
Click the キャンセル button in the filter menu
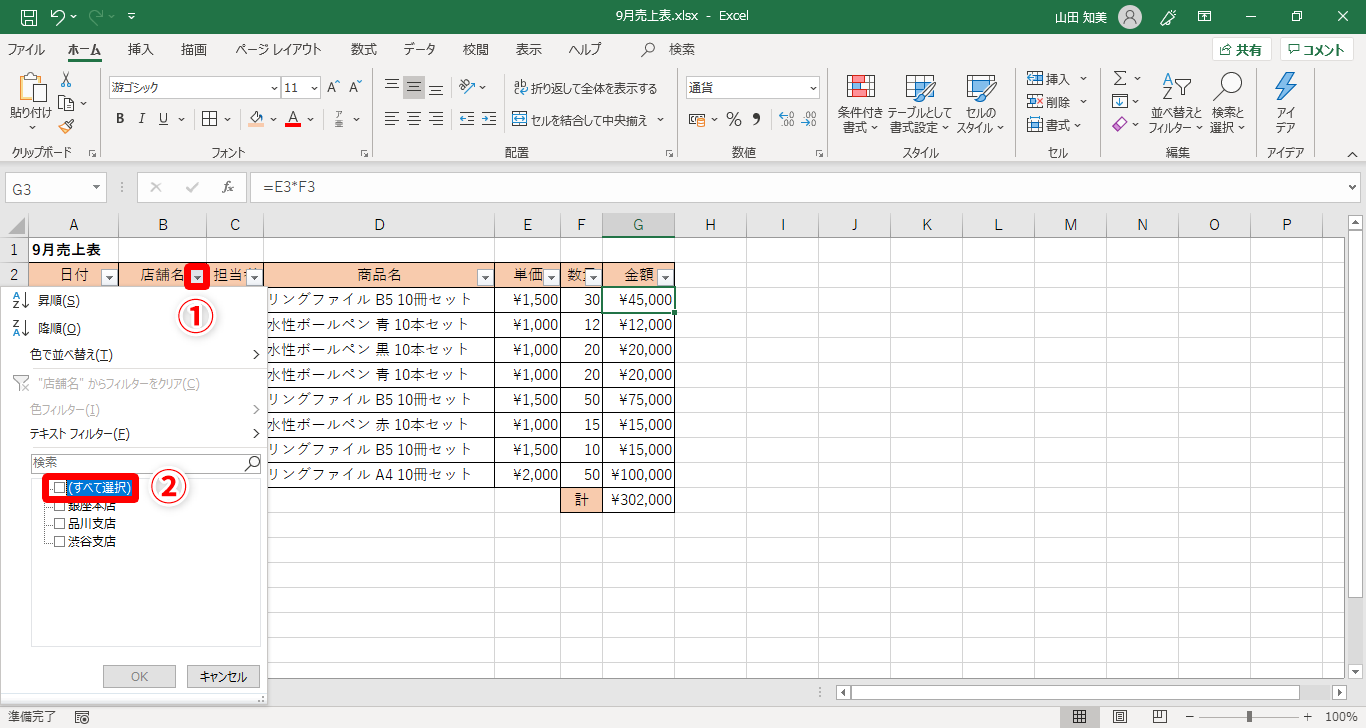223,677
